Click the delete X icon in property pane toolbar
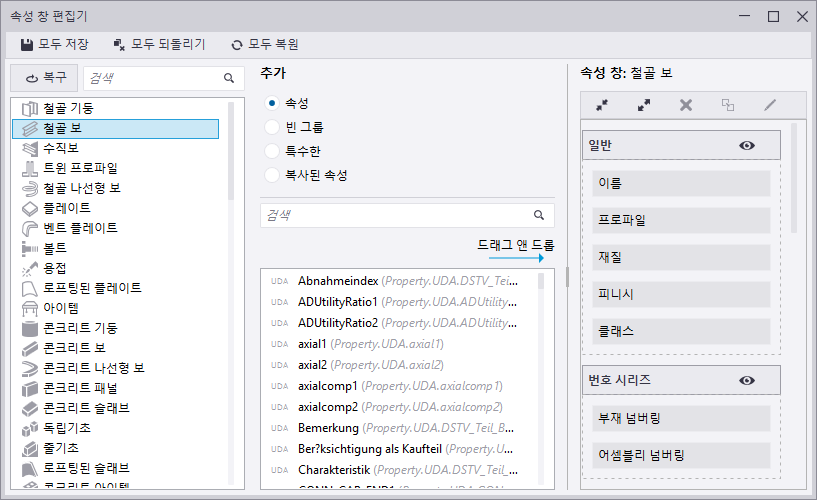The width and height of the screenshot is (817, 500). point(686,105)
